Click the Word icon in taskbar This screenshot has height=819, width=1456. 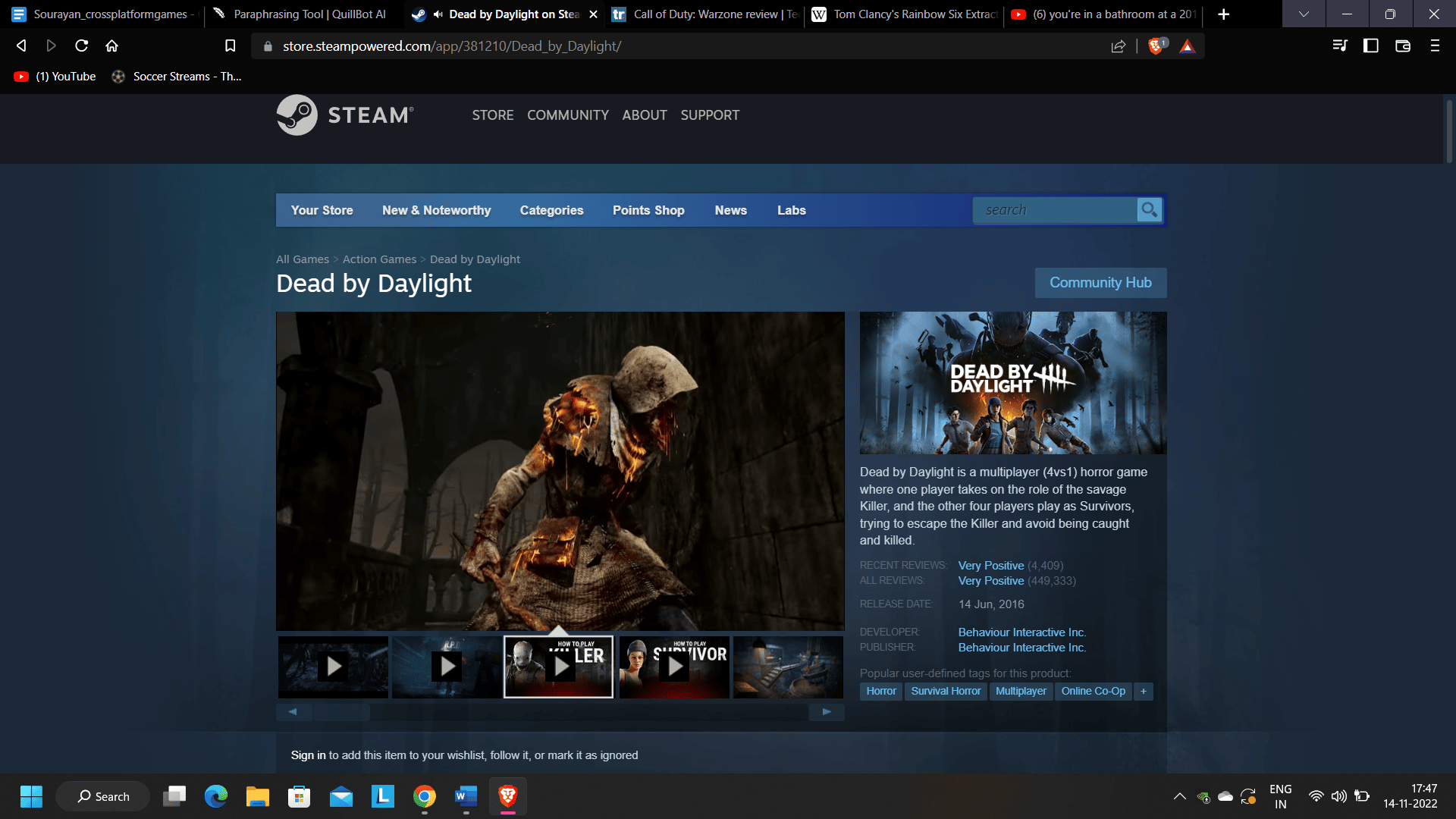click(465, 796)
